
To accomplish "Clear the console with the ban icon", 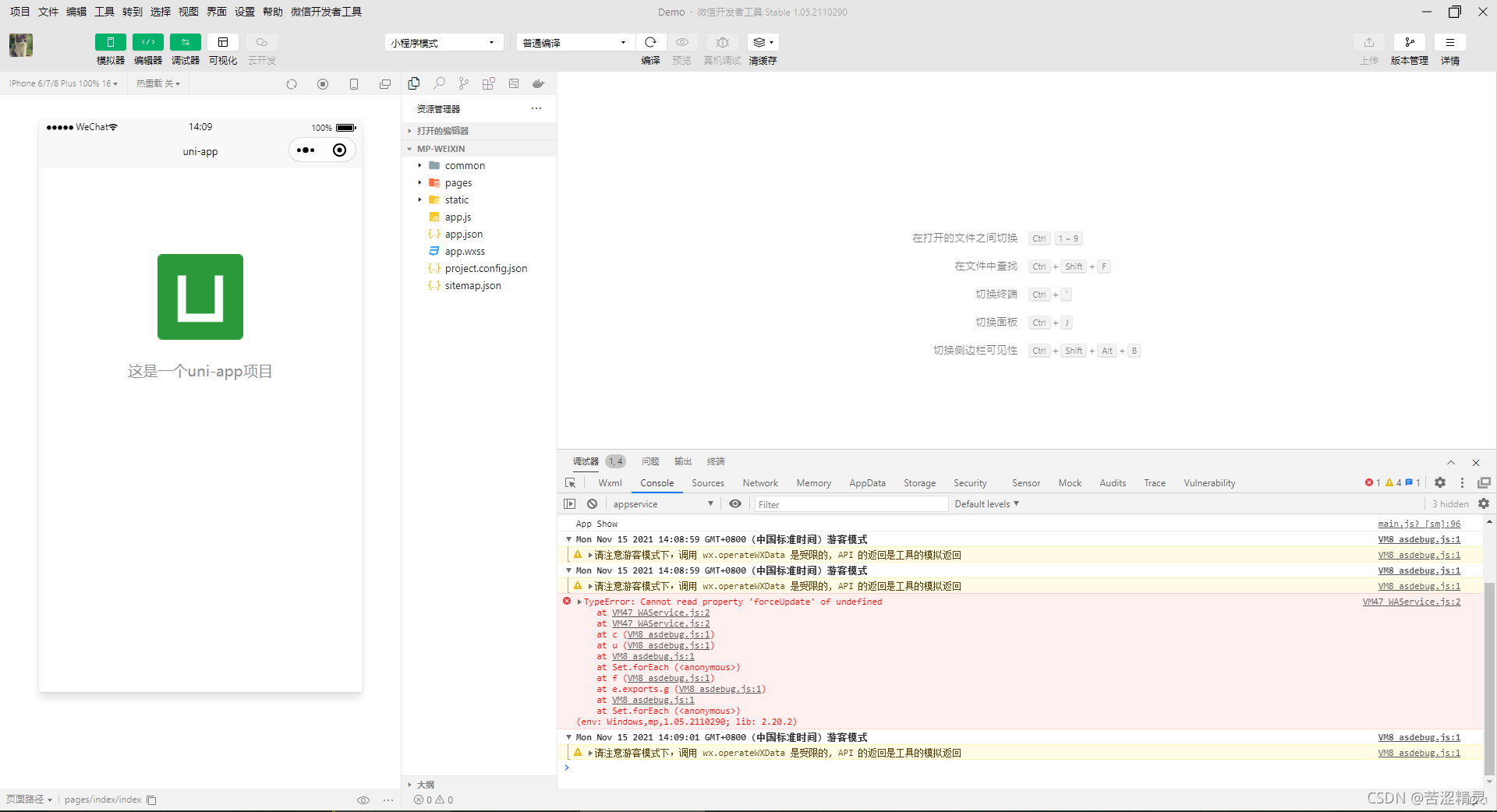I will (x=593, y=504).
